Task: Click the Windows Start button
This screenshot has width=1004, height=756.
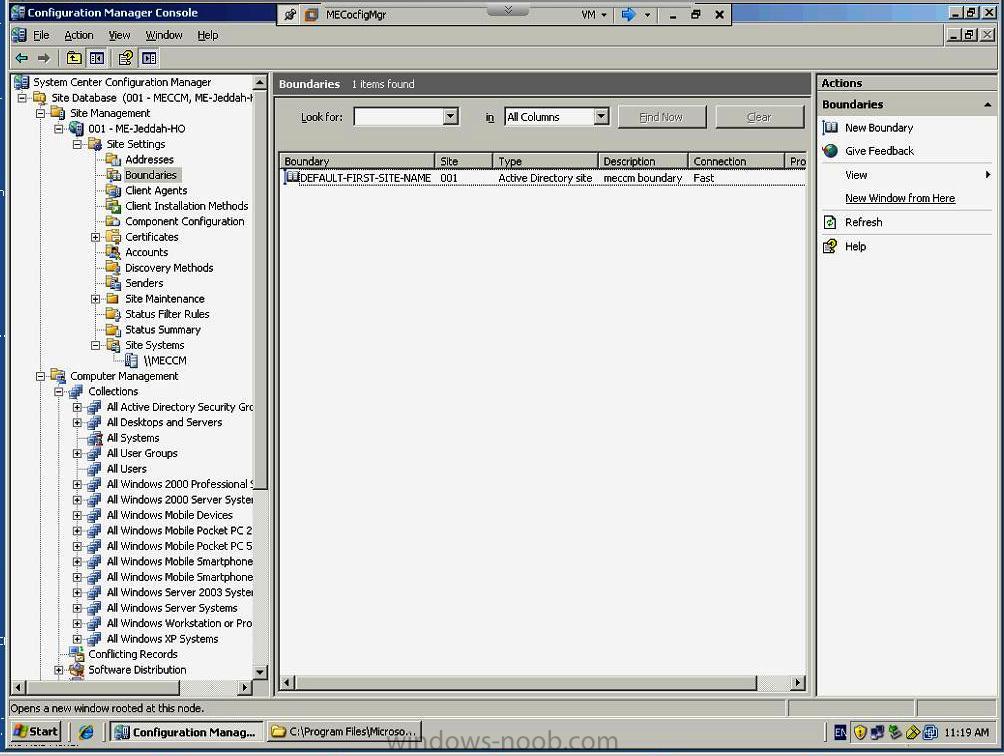Action: [36, 732]
